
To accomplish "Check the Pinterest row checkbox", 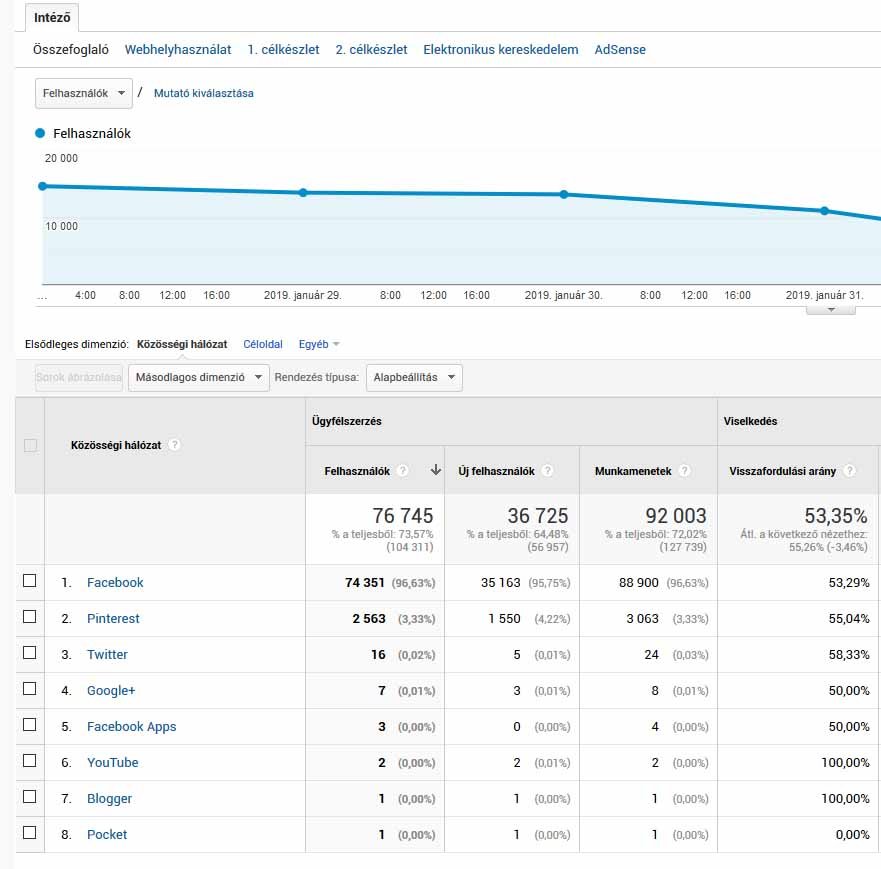I will tap(29, 618).
